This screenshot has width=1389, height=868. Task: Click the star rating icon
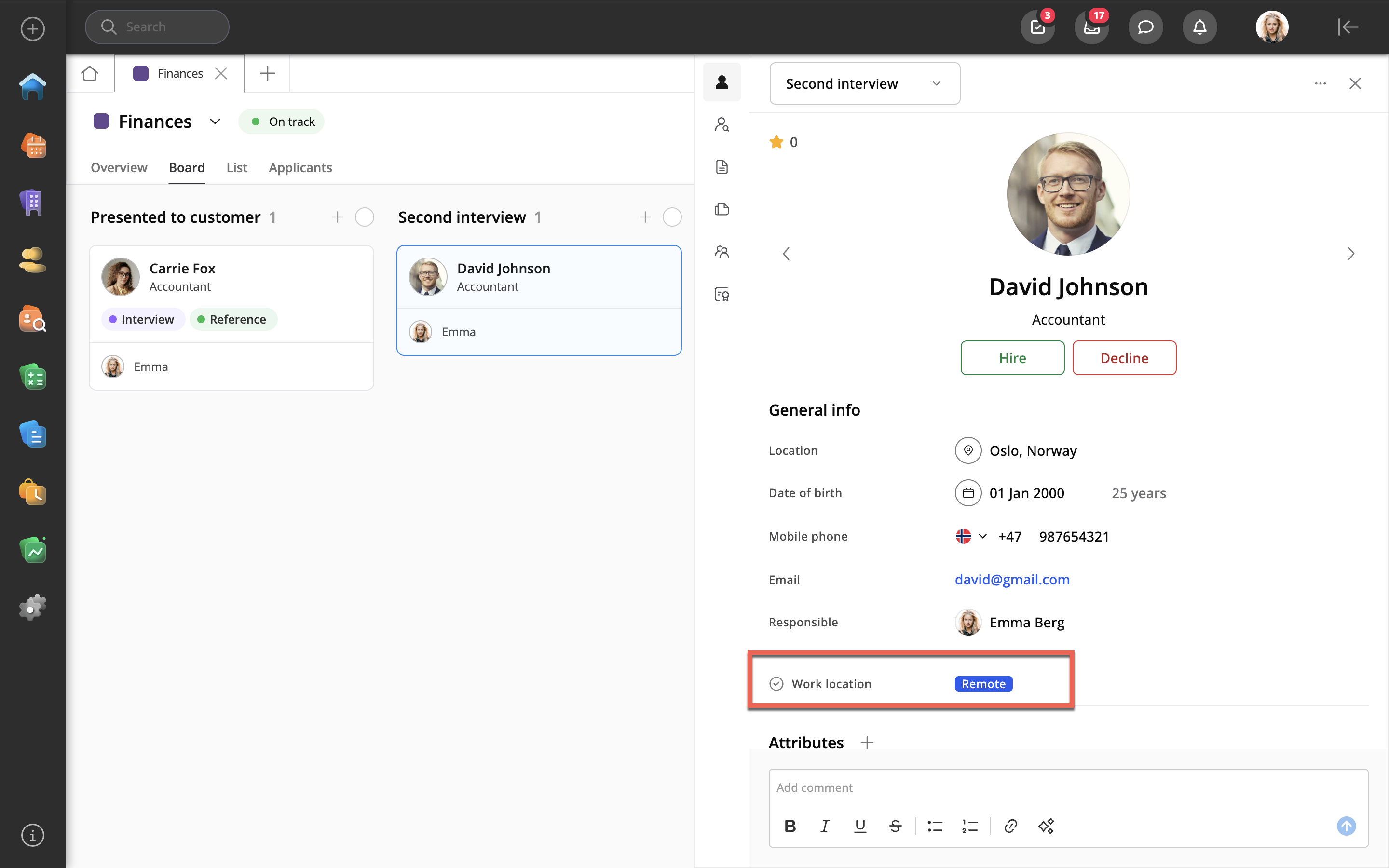coord(776,142)
